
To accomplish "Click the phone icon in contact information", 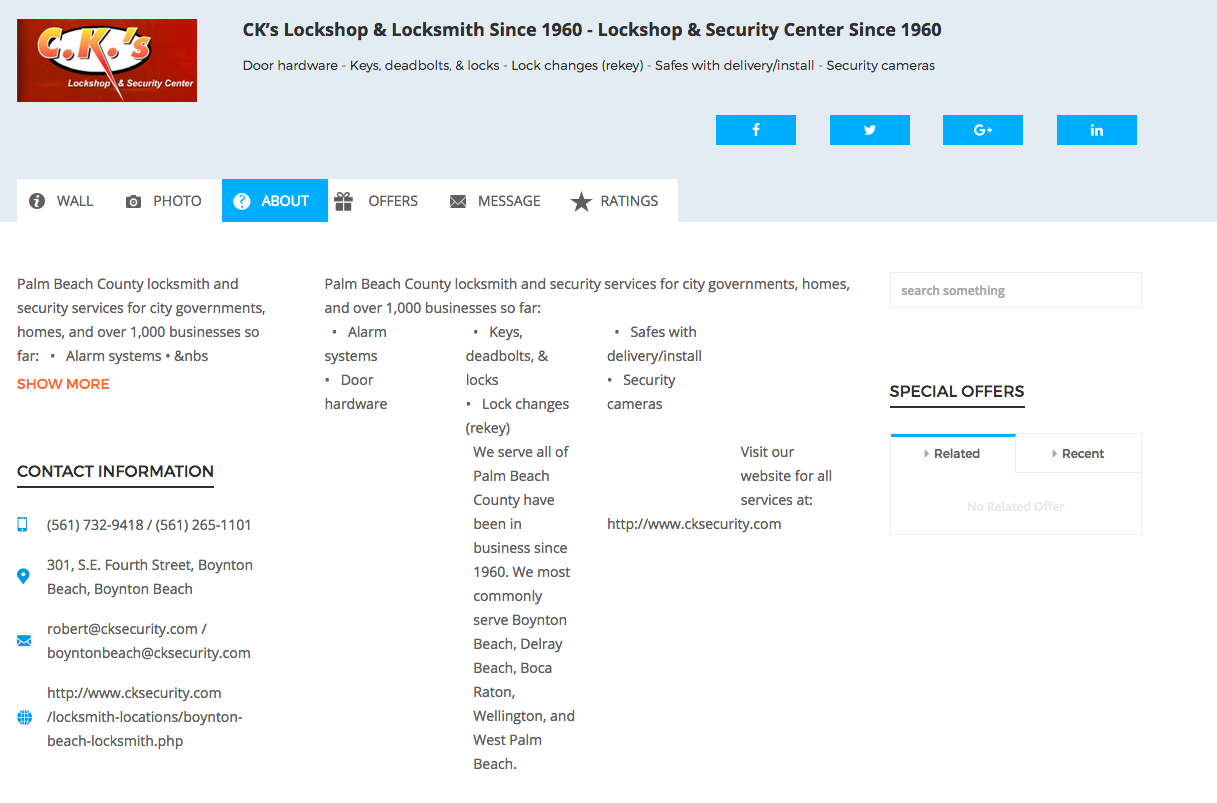I will click(x=23, y=525).
